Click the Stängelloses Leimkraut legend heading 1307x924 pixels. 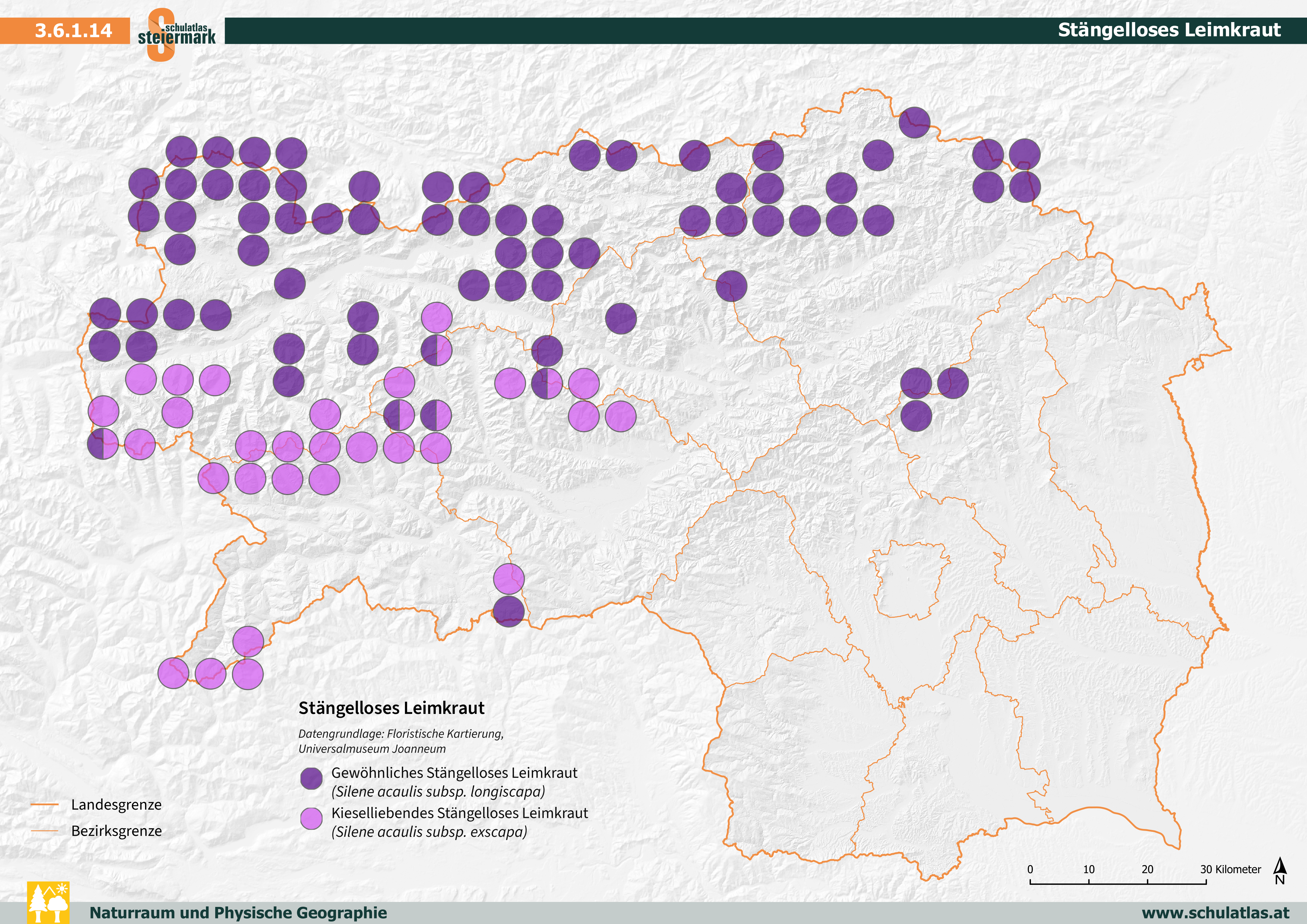[x=391, y=708]
